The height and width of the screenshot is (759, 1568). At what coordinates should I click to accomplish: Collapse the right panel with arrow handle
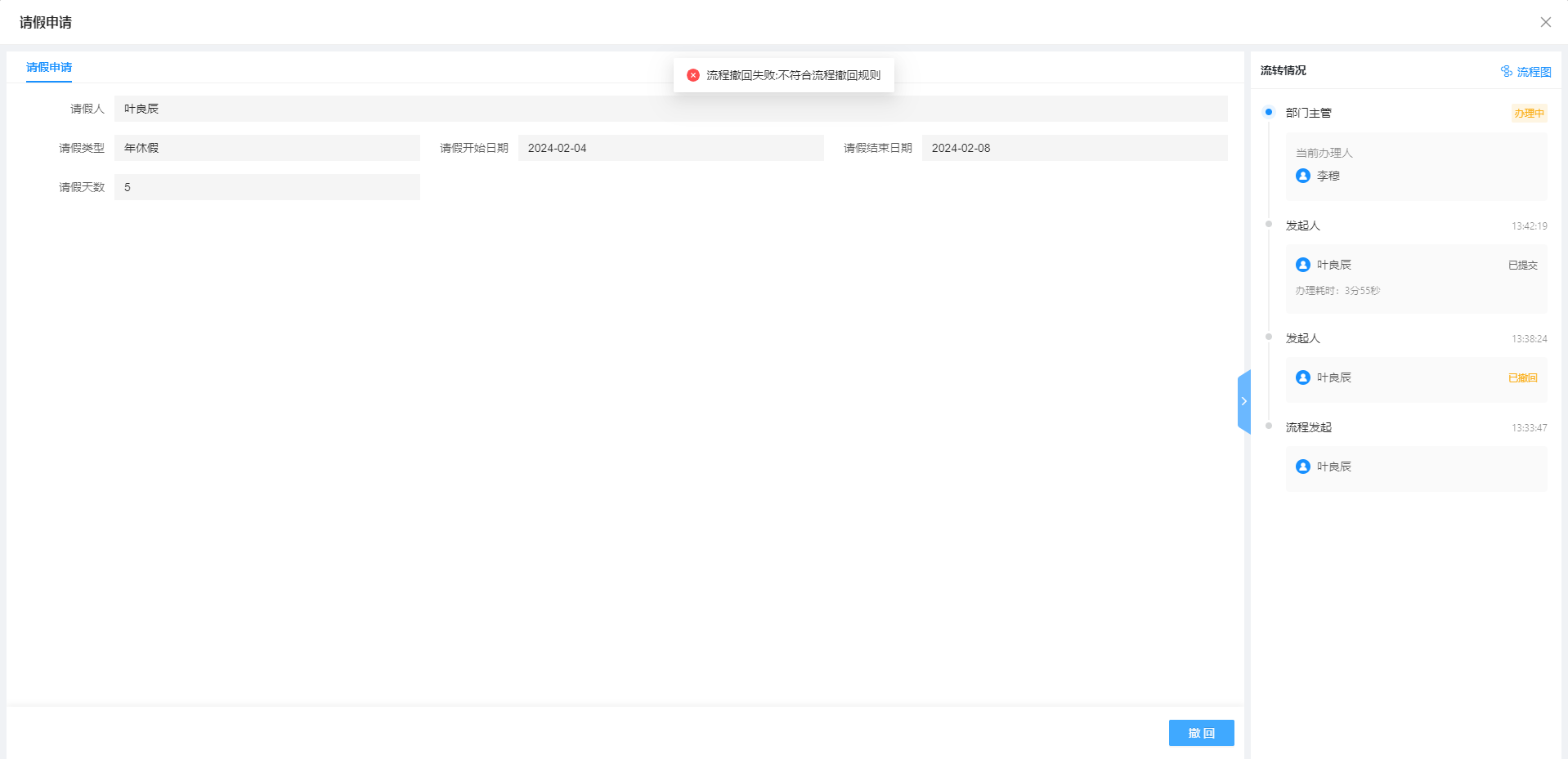[1243, 401]
